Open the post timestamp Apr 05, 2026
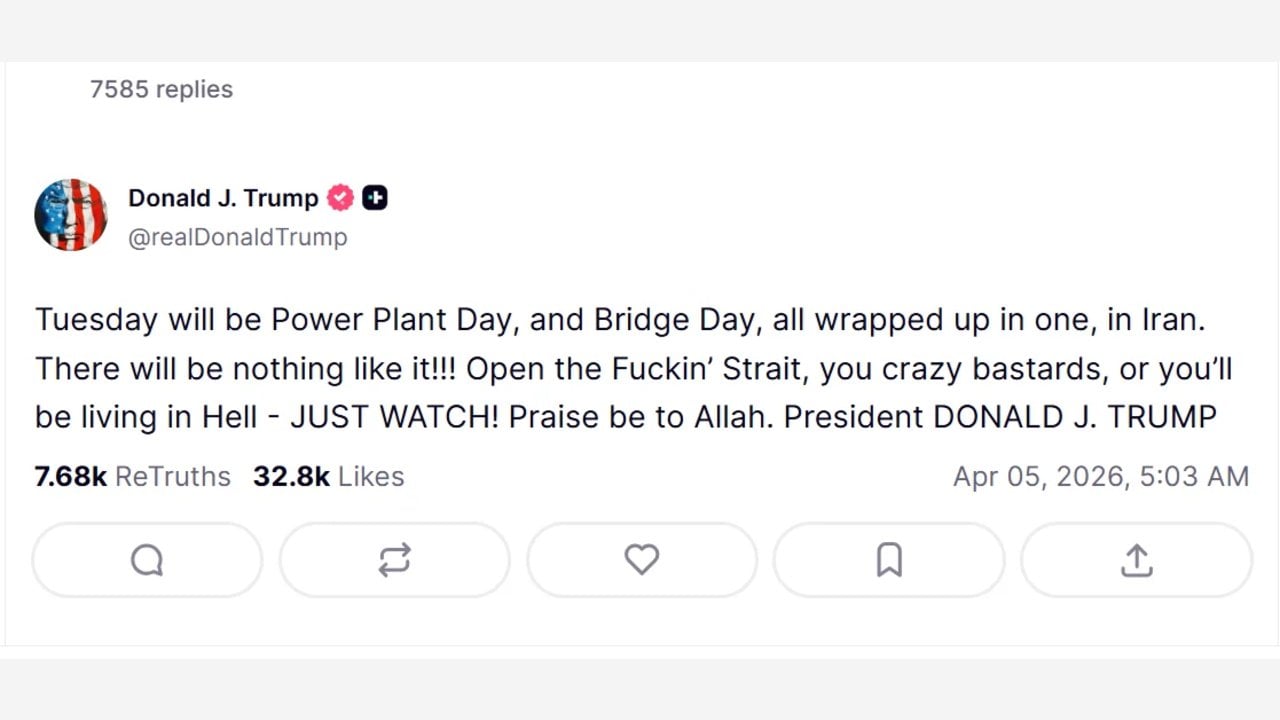The image size is (1280, 720). point(1101,476)
